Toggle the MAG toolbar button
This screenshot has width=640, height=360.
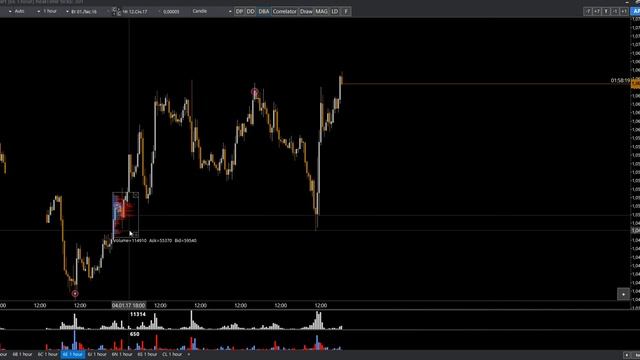[322, 11]
